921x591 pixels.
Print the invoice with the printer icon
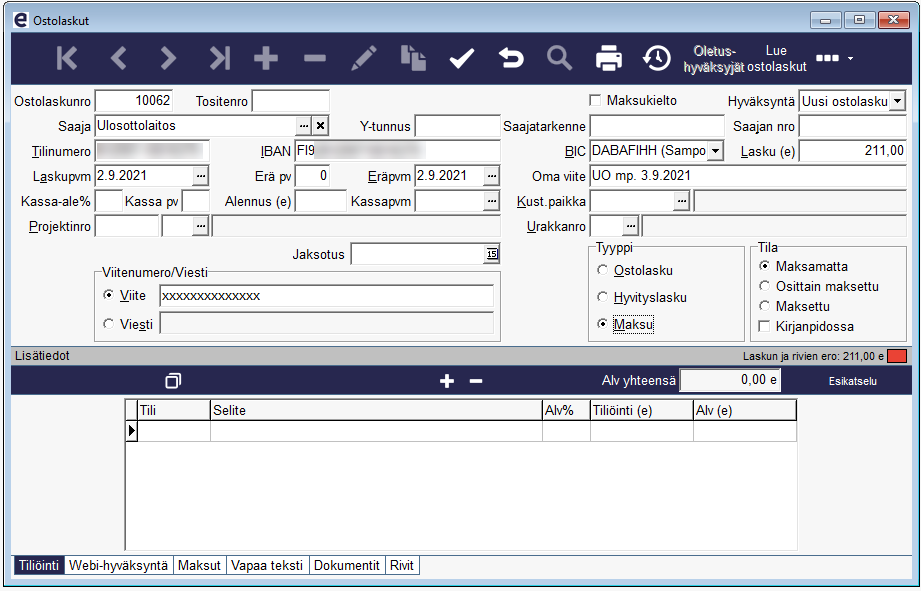point(609,58)
